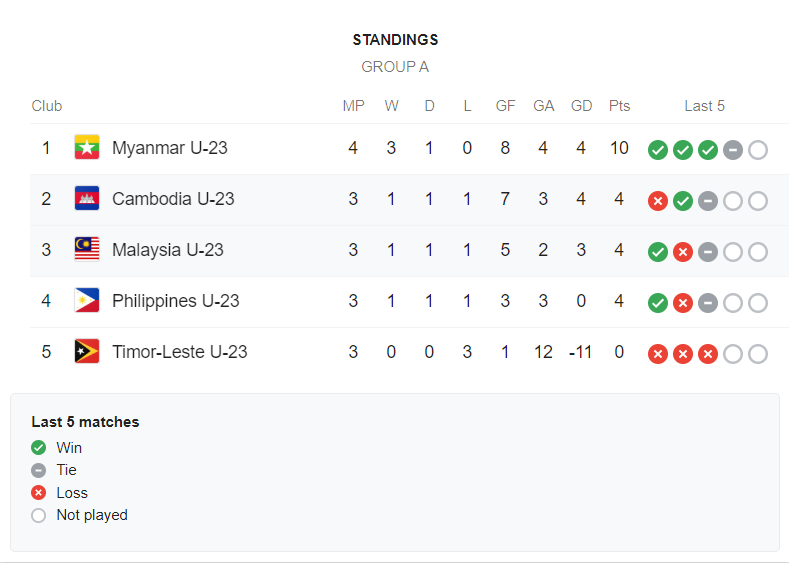Click the GD column header
Image resolution: width=789 pixels, height=563 pixels.
coord(581,106)
